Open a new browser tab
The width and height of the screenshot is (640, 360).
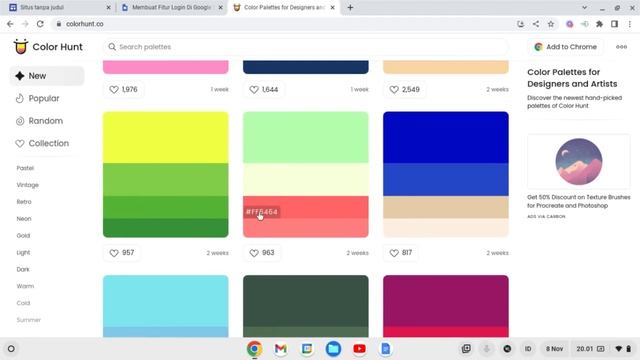click(x=350, y=7)
